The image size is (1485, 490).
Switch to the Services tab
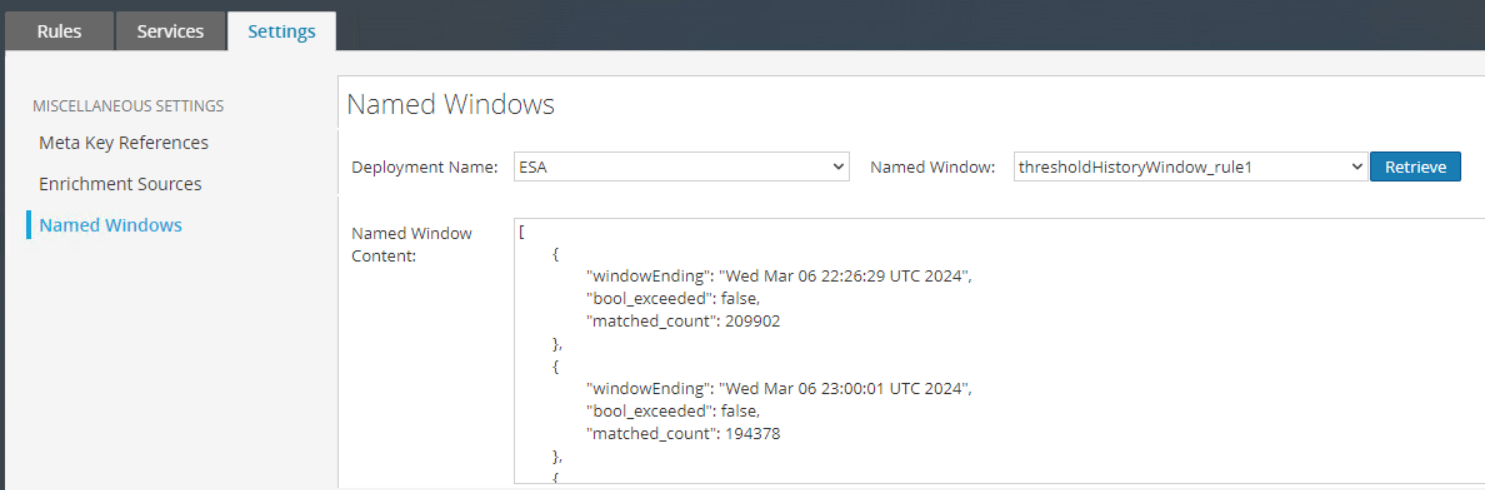(170, 31)
